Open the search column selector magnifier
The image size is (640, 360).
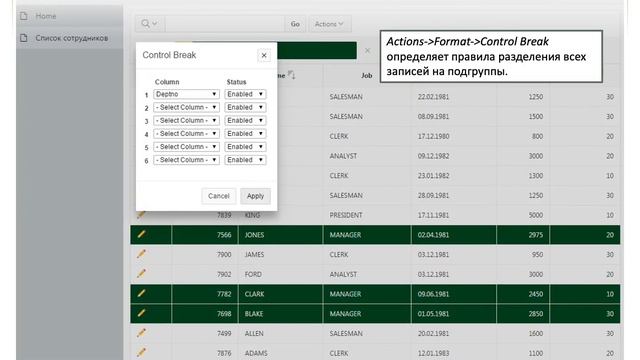(x=149, y=24)
